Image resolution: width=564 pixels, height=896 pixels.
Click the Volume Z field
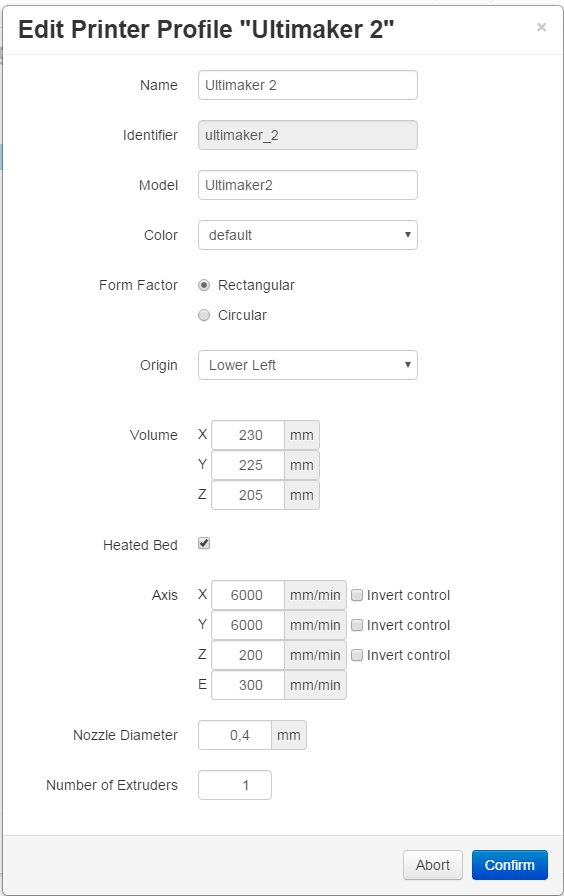point(248,495)
